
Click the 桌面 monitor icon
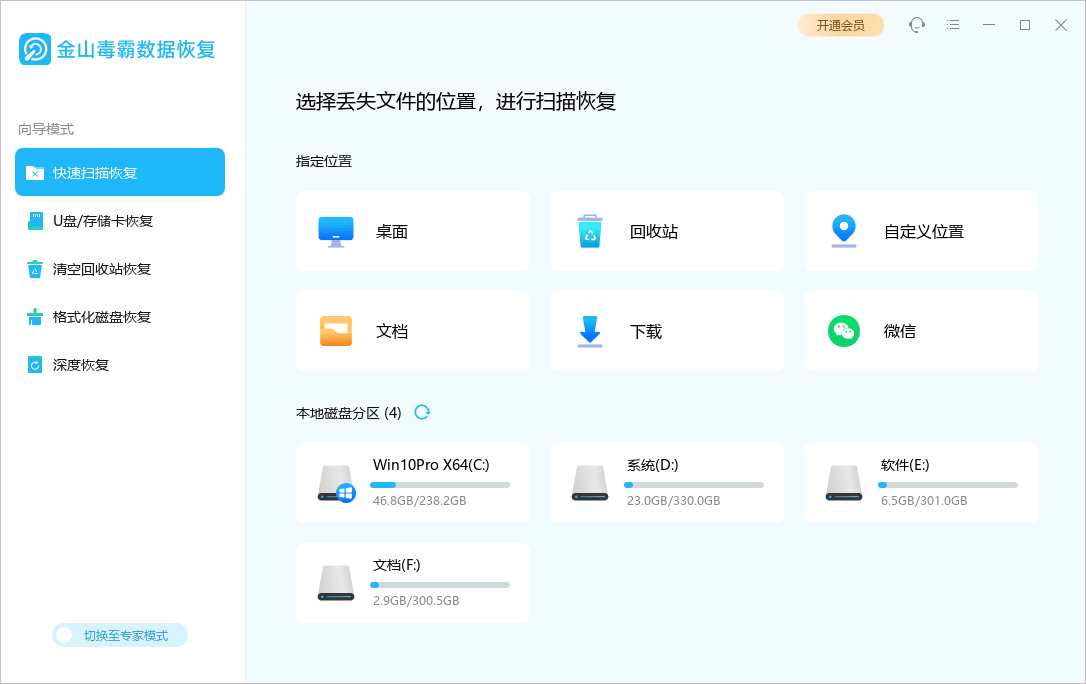[x=336, y=232]
